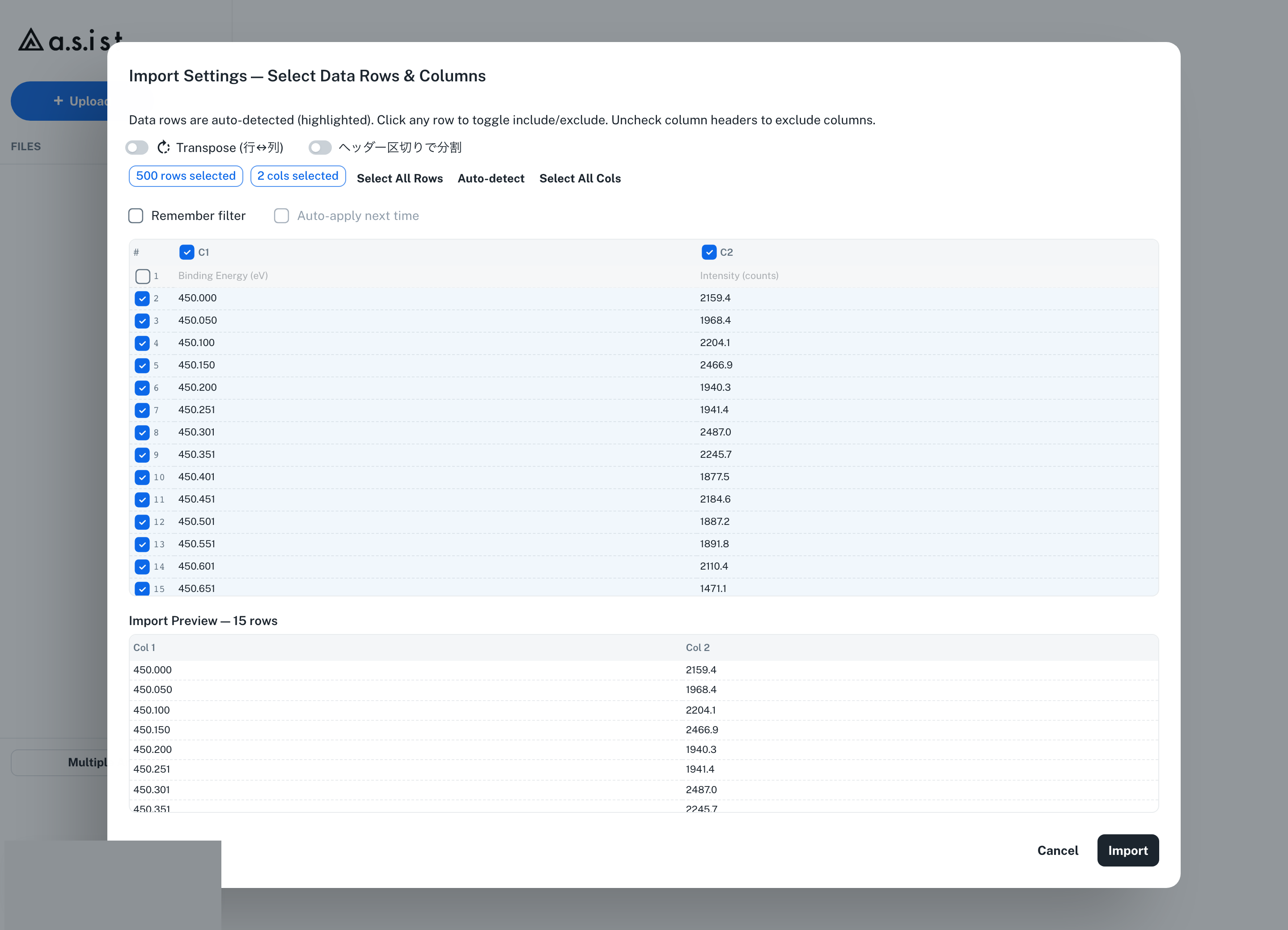Uncheck the row 15 checkbox for 450.651
1288x930 pixels.
click(x=142, y=589)
